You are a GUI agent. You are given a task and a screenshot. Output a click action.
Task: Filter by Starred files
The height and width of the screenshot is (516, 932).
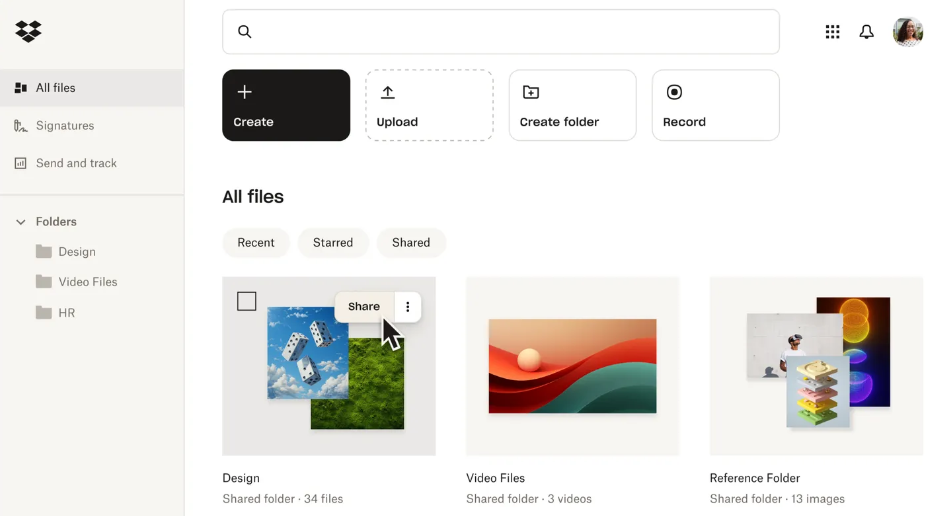point(333,243)
